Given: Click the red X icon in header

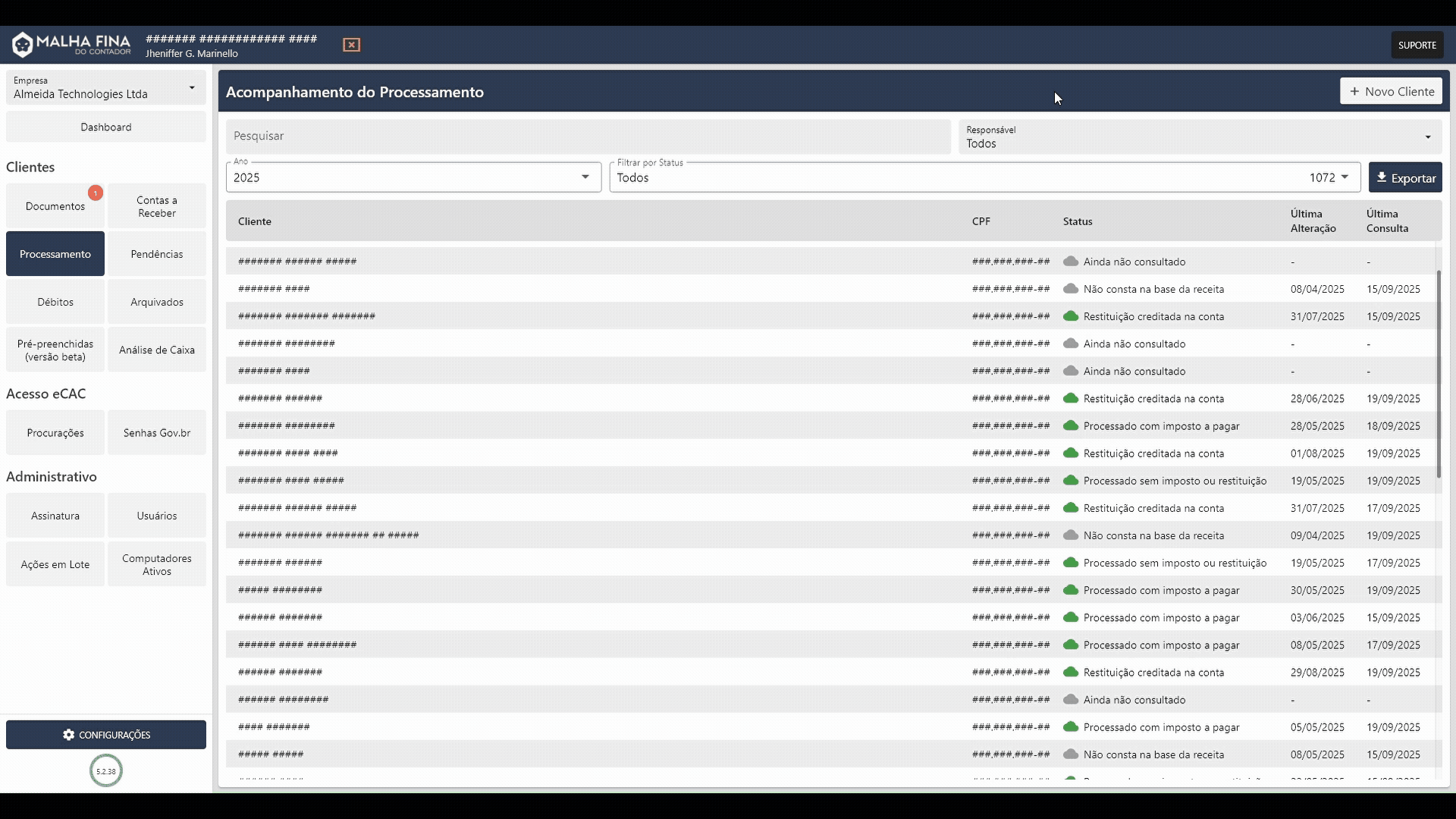Looking at the screenshot, I should point(351,45).
